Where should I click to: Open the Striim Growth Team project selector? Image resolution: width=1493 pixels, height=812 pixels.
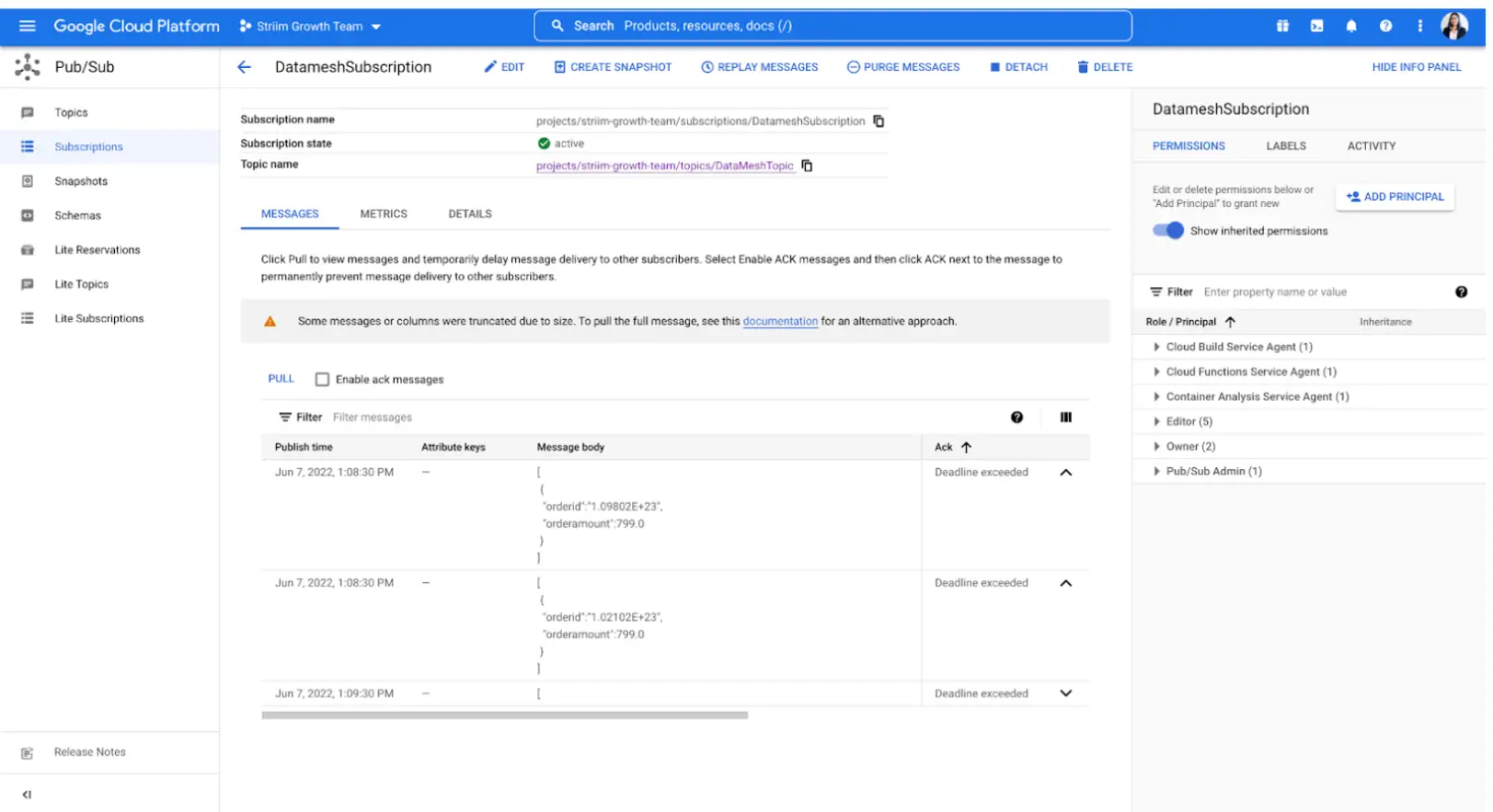tap(310, 27)
